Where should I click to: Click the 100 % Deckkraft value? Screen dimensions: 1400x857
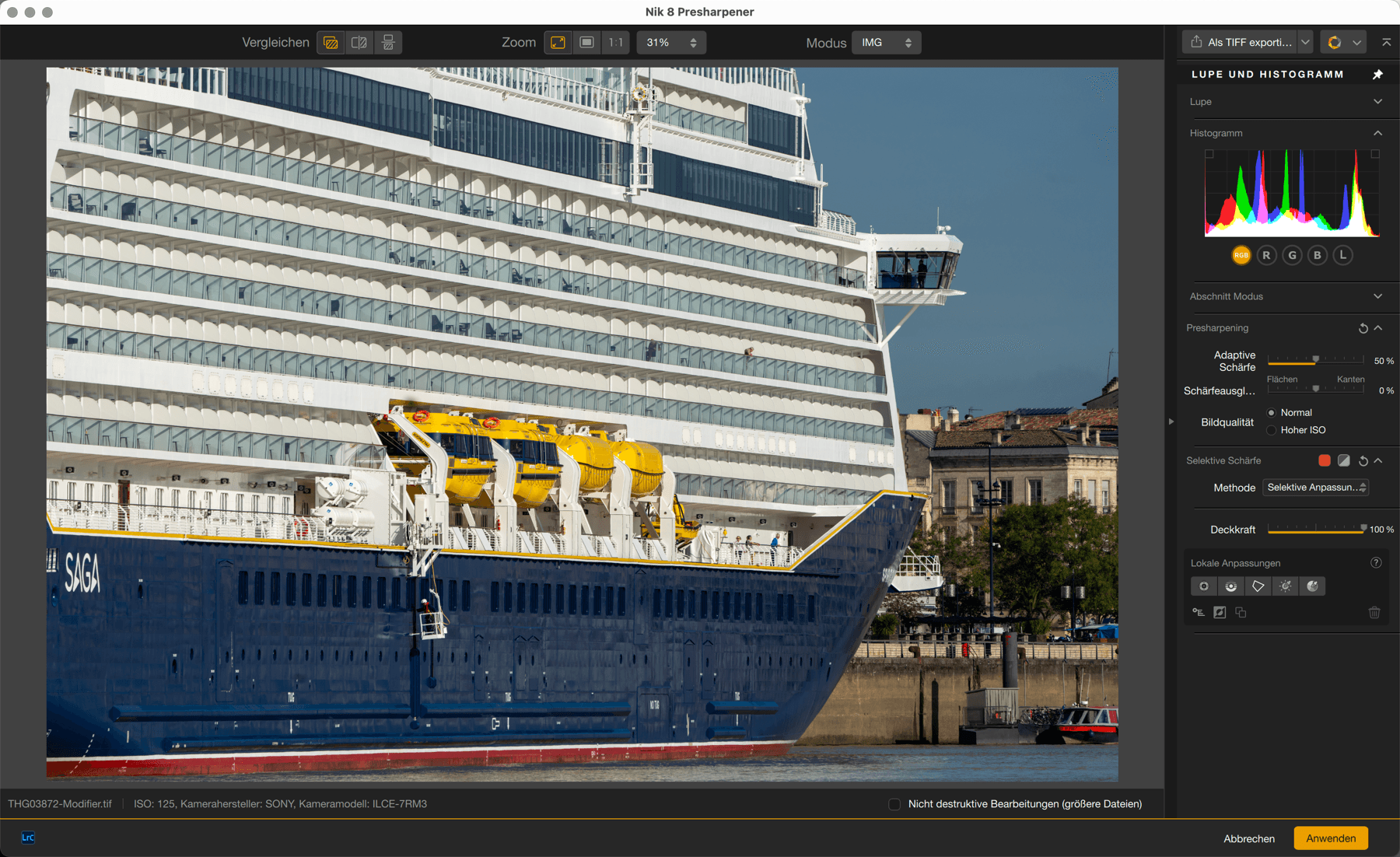[x=1381, y=530]
